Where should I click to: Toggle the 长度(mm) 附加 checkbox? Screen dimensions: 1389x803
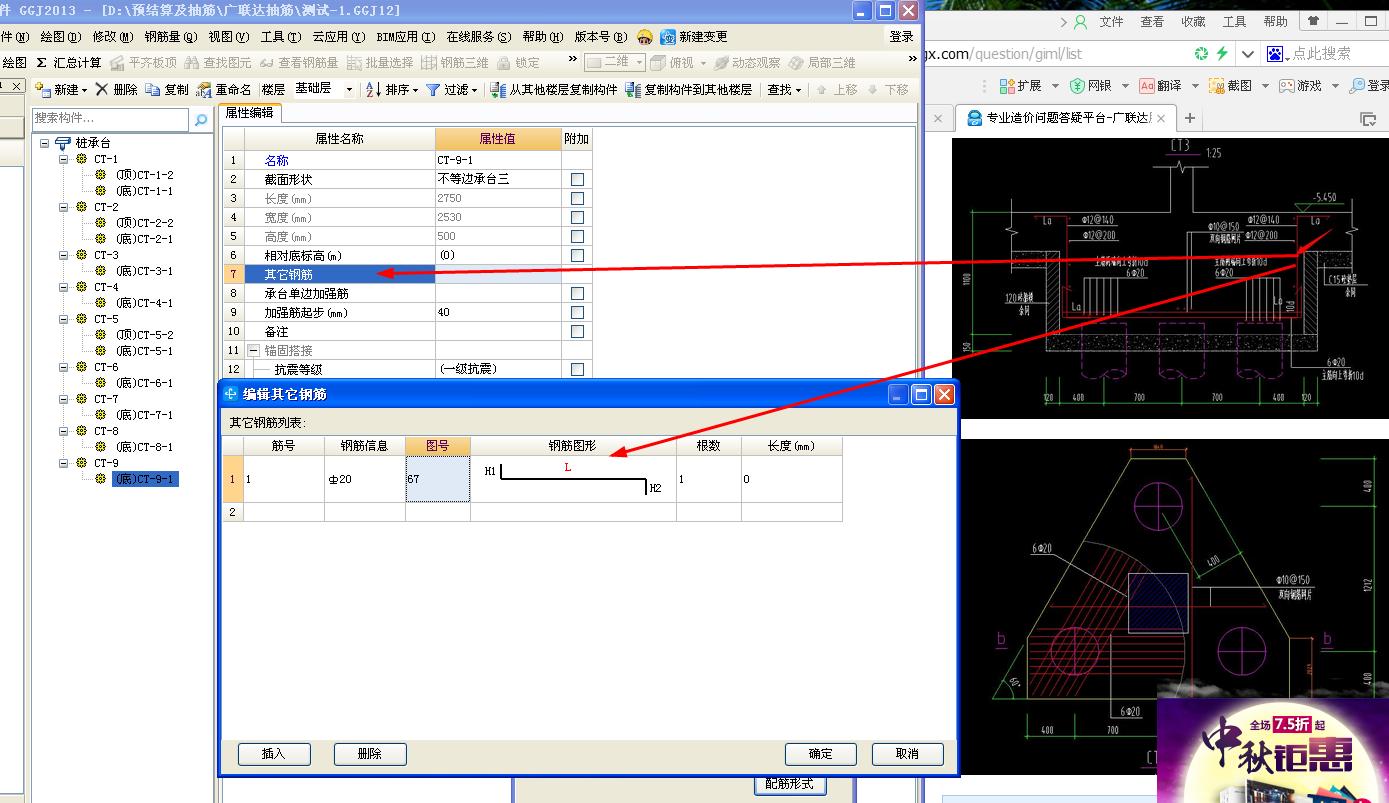[x=577, y=198]
